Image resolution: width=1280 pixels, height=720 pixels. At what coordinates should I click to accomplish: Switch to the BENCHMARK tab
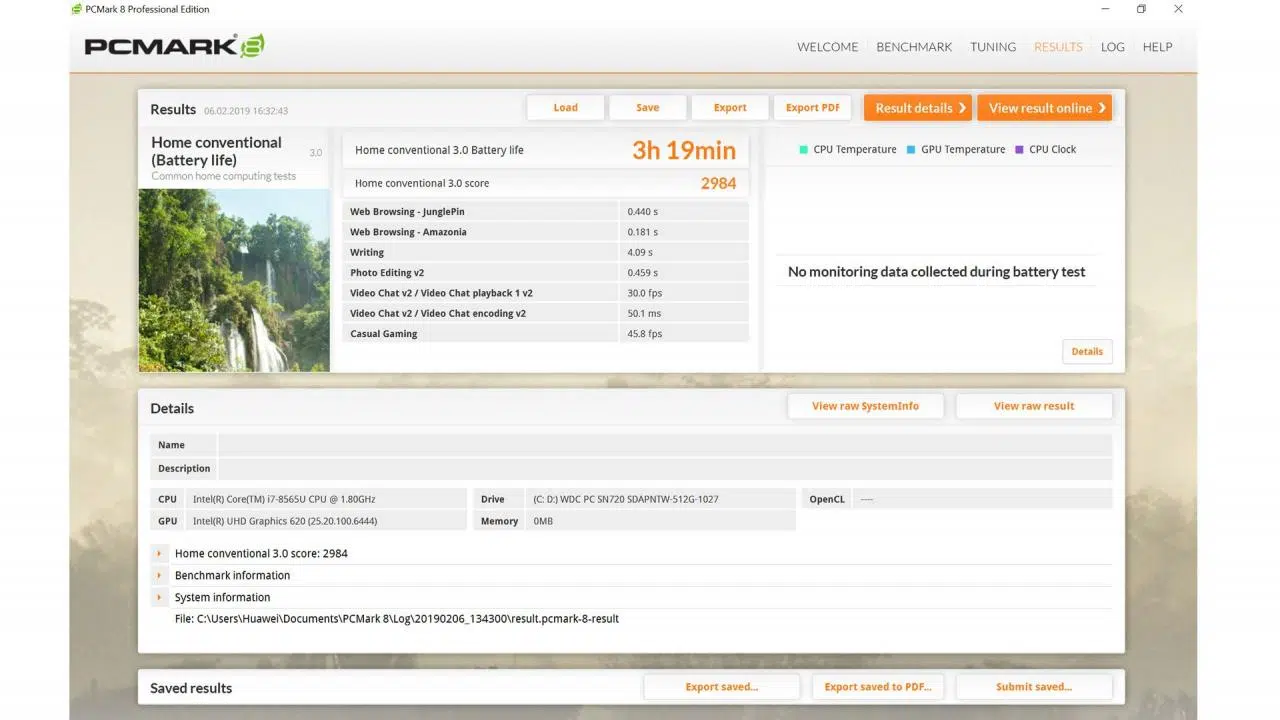click(x=914, y=47)
